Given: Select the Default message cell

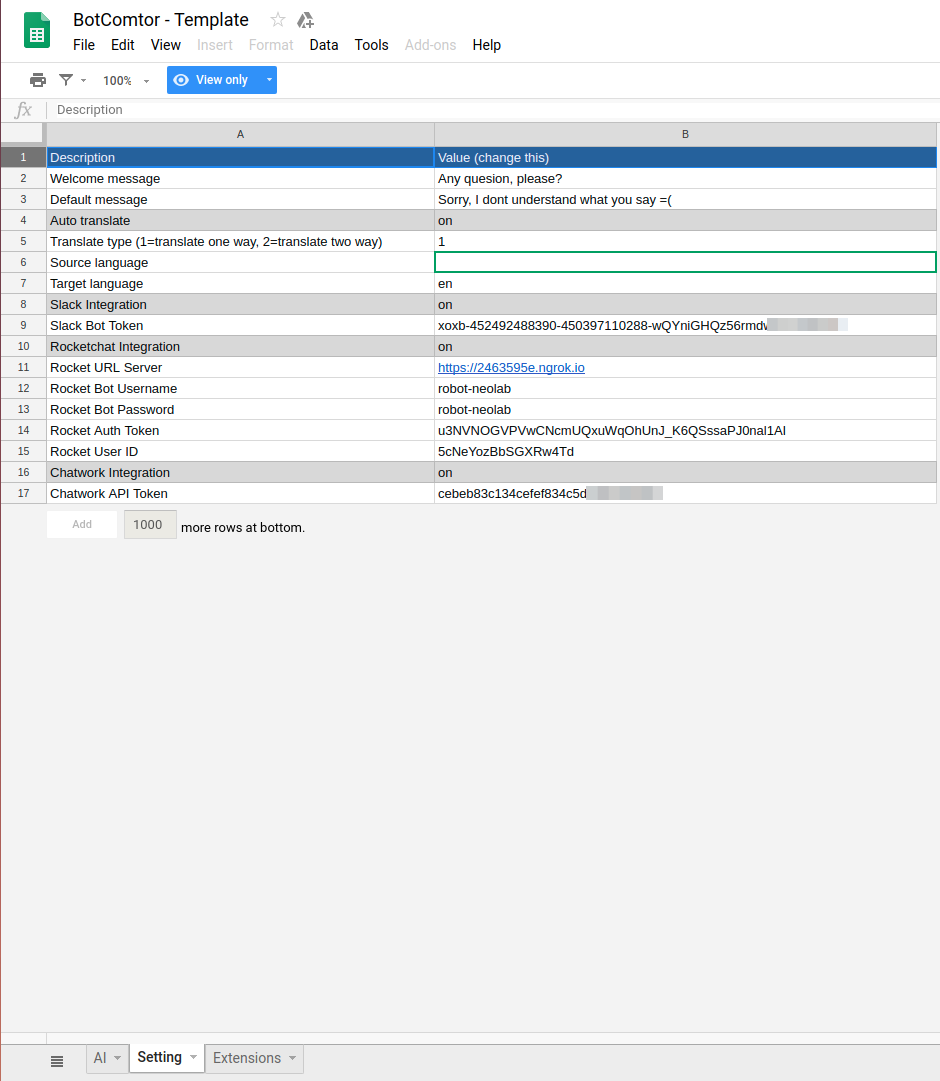Looking at the screenshot, I should point(240,199).
